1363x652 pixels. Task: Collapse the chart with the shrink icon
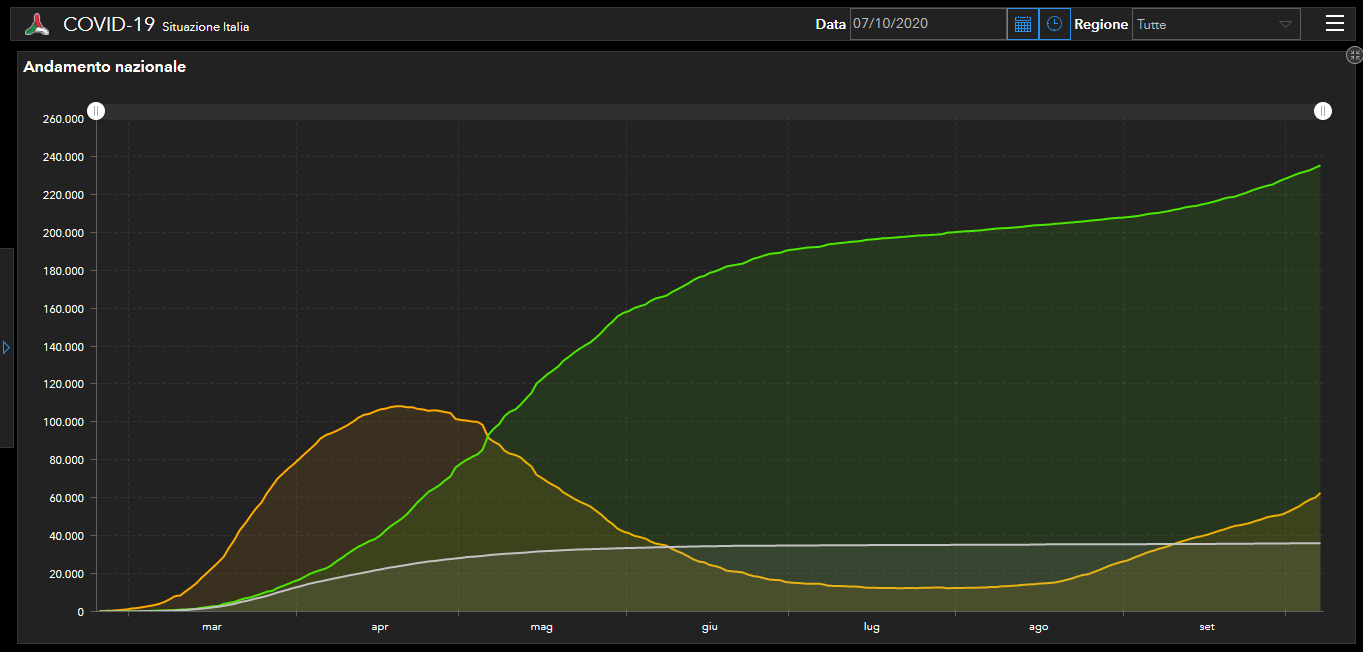(x=1353, y=56)
